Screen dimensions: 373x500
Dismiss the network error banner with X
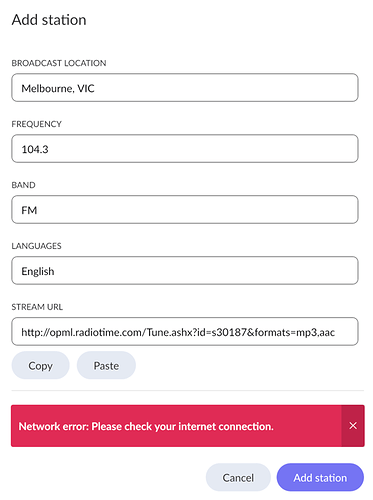(x=353, y=426)
